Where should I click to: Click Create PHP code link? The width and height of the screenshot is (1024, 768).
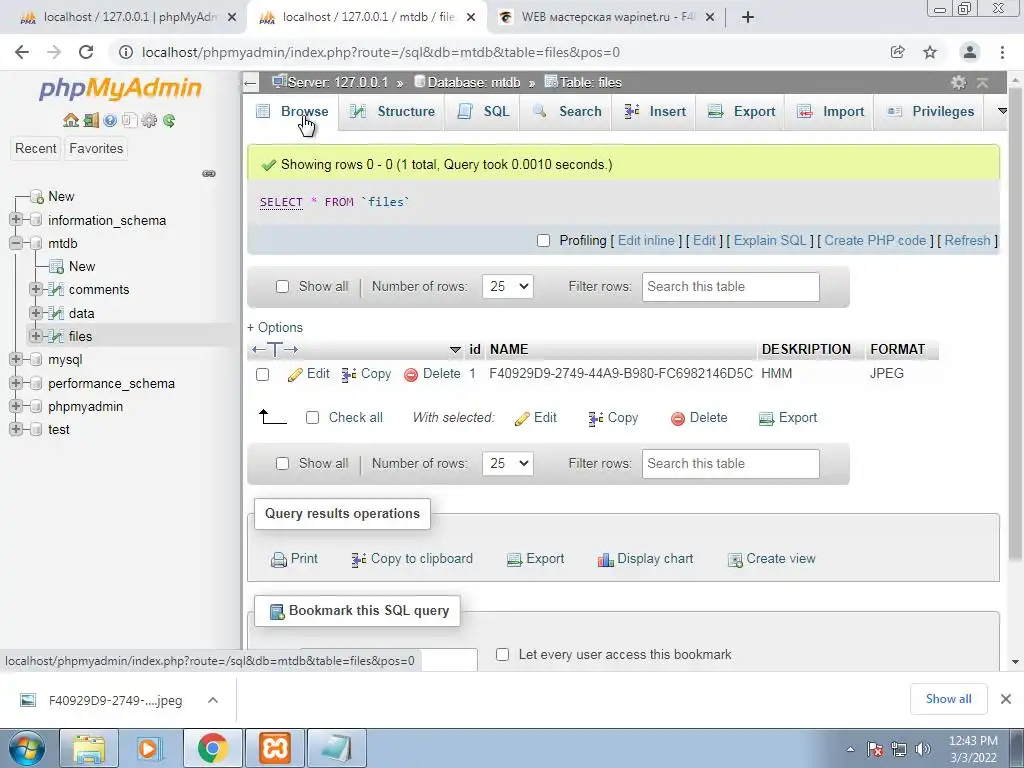(x=875, y=240)
